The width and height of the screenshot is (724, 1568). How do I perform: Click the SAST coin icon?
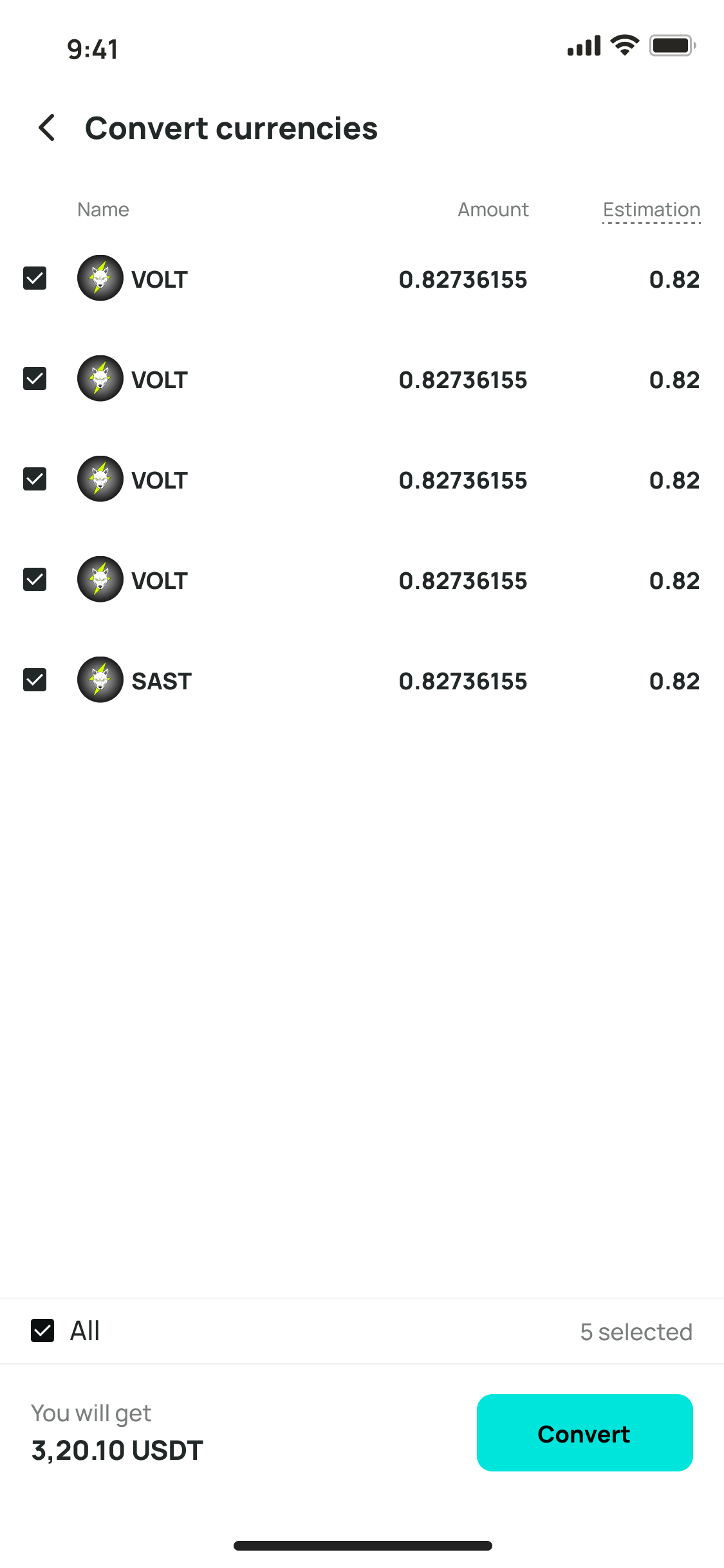[x=100, y=680]
